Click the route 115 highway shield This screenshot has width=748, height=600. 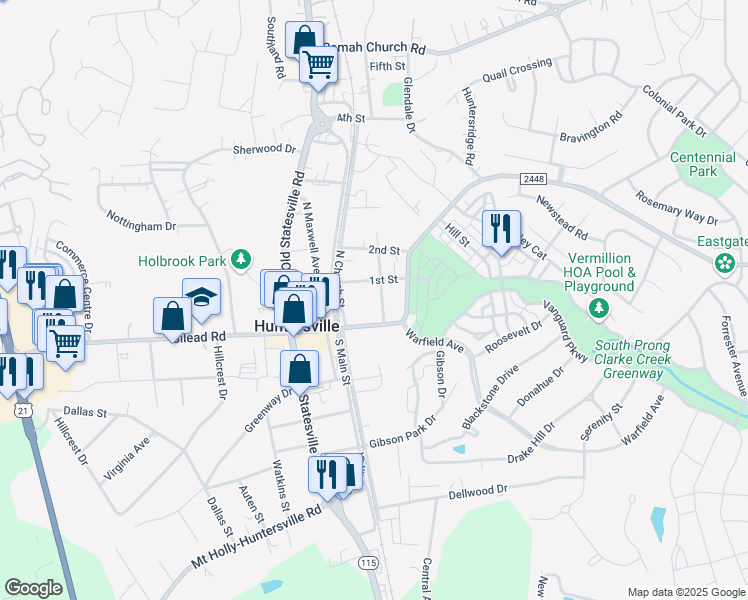(368, 563)
